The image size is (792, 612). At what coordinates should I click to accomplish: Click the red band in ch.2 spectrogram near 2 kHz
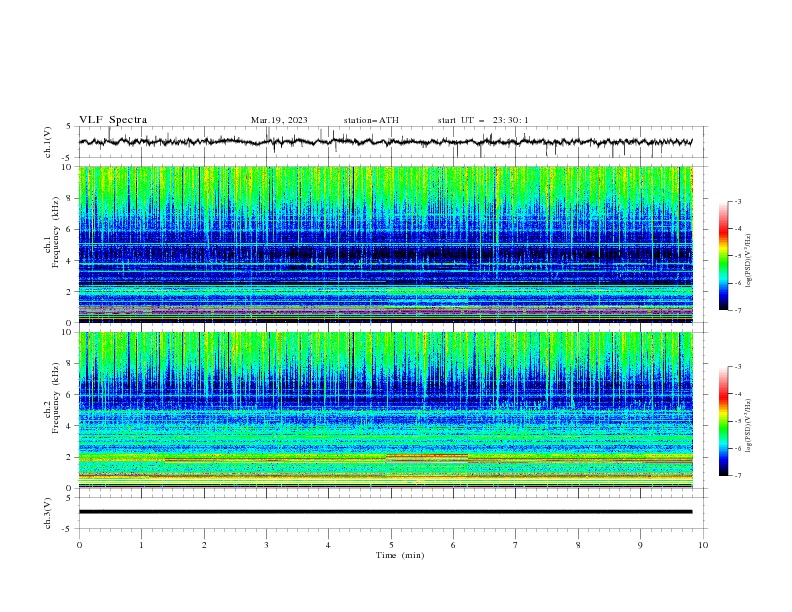[427, 455]
